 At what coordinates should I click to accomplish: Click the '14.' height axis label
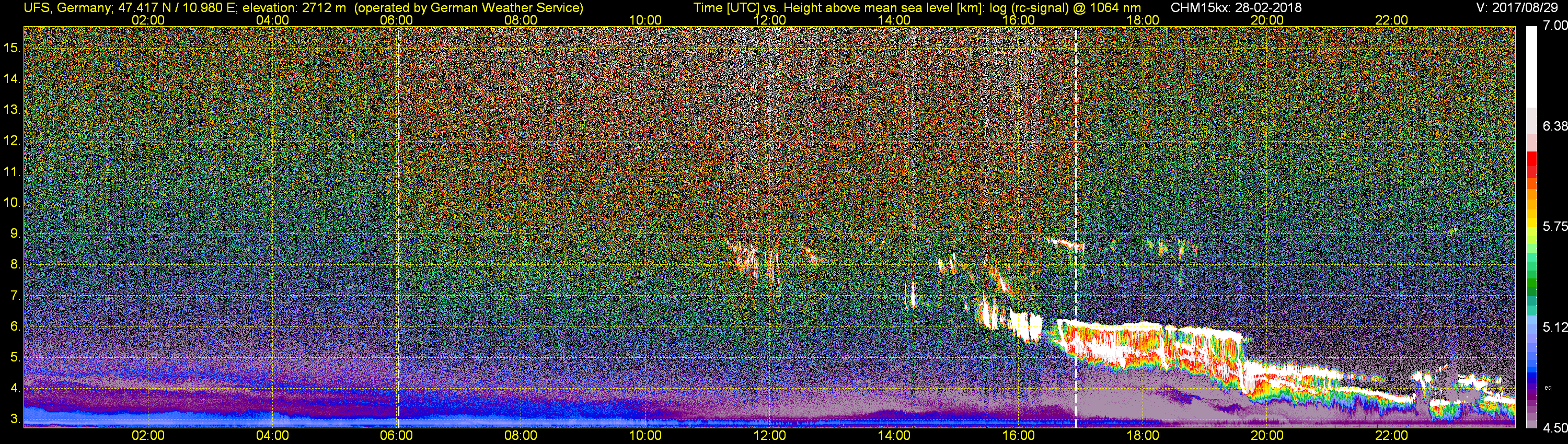(x=12, y=78)
